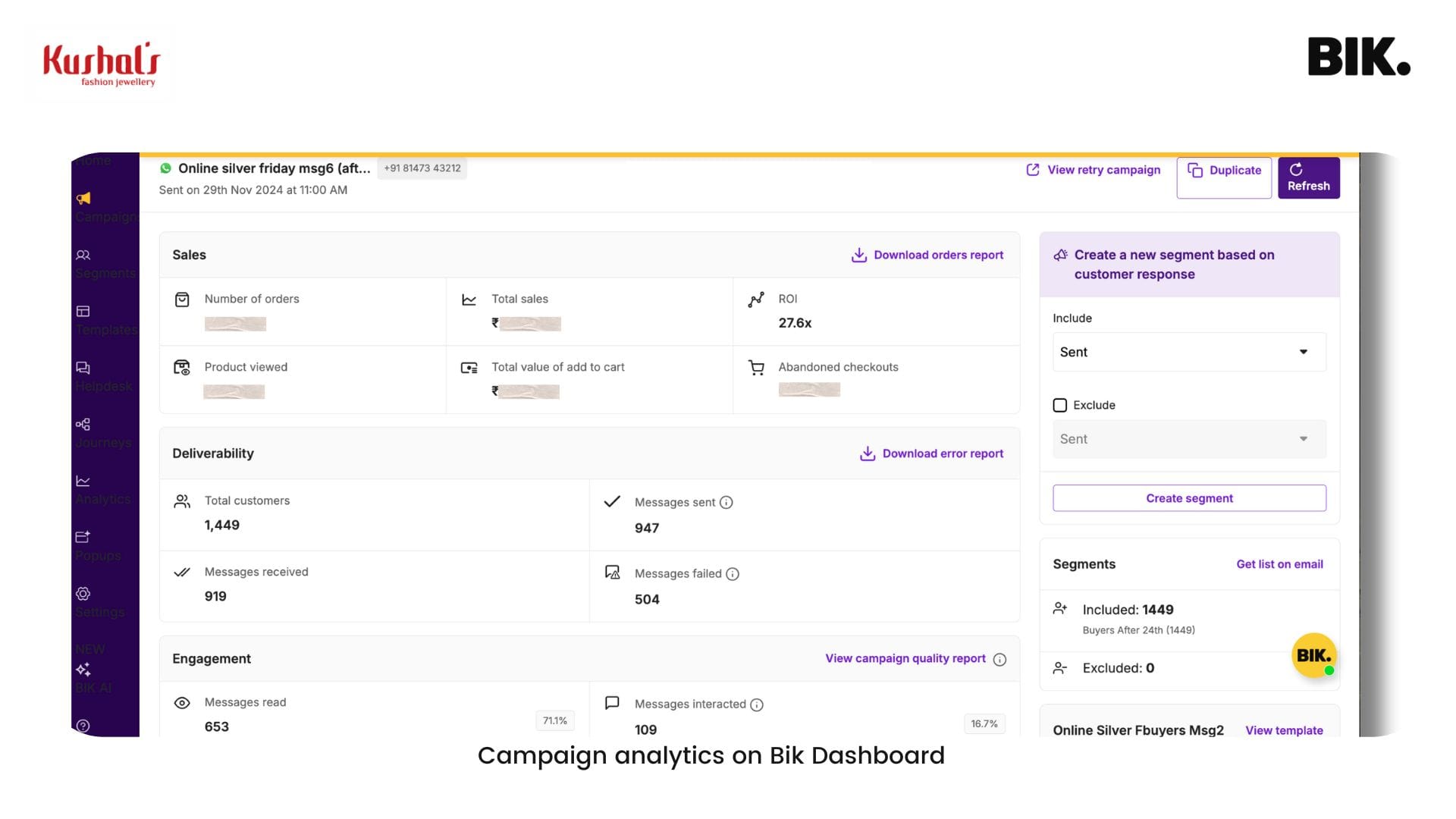
Task: Open the BIK AI sparkle icon
Action: pos(83,669)
